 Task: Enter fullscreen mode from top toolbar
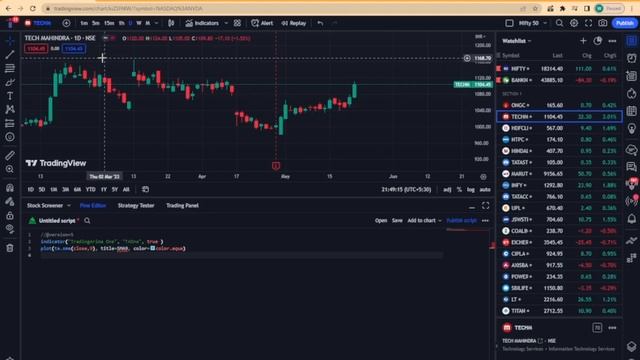(x=588, y=23)
